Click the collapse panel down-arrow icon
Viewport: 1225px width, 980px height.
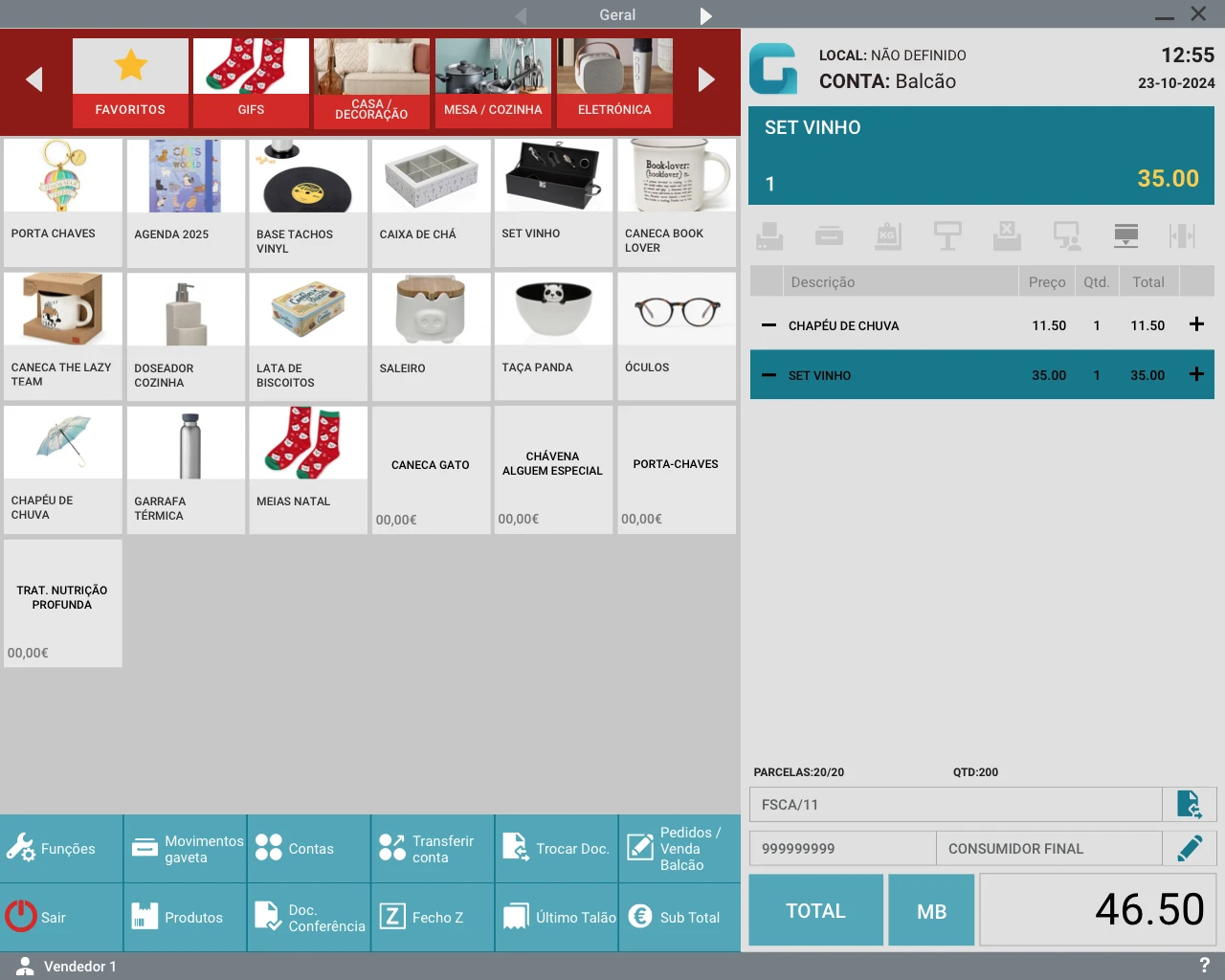(1125, 235)
